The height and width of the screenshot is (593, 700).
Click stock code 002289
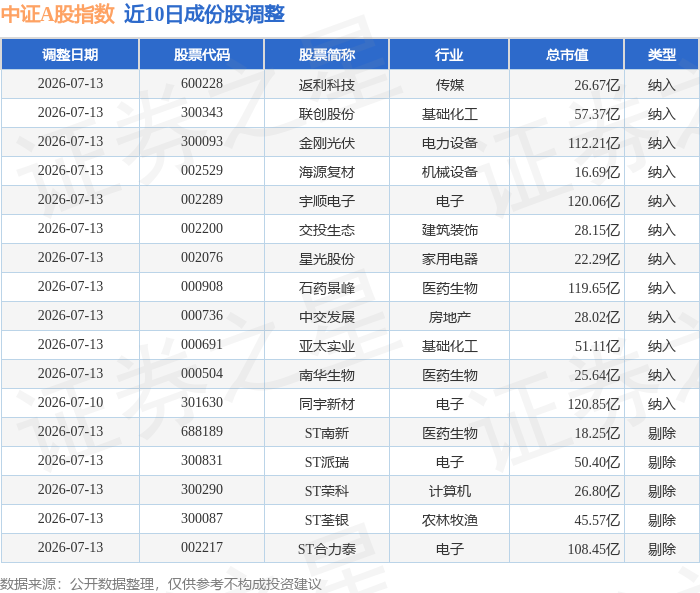coord(202,200)
